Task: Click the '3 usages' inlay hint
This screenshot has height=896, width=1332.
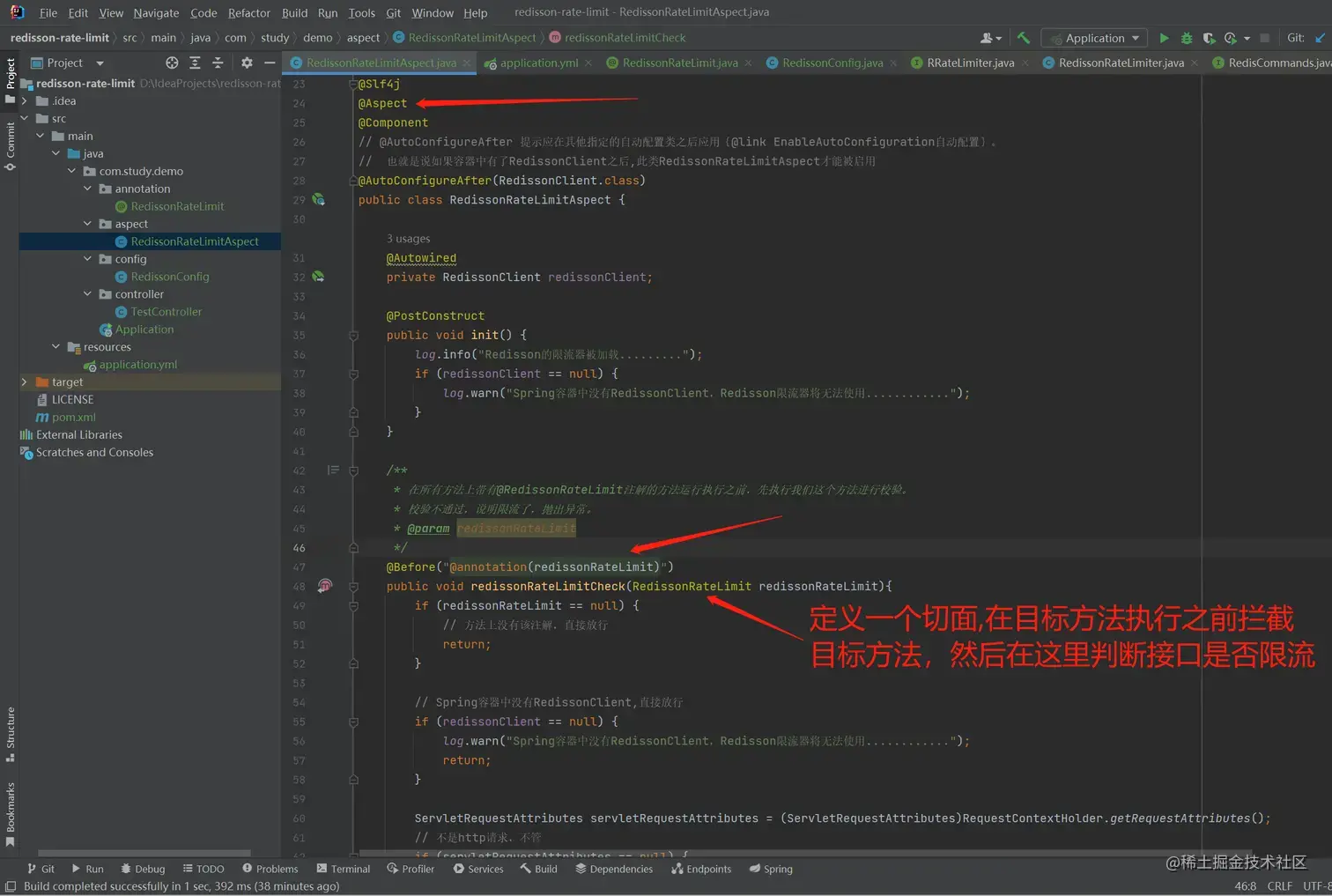Action: click(409, 239)
